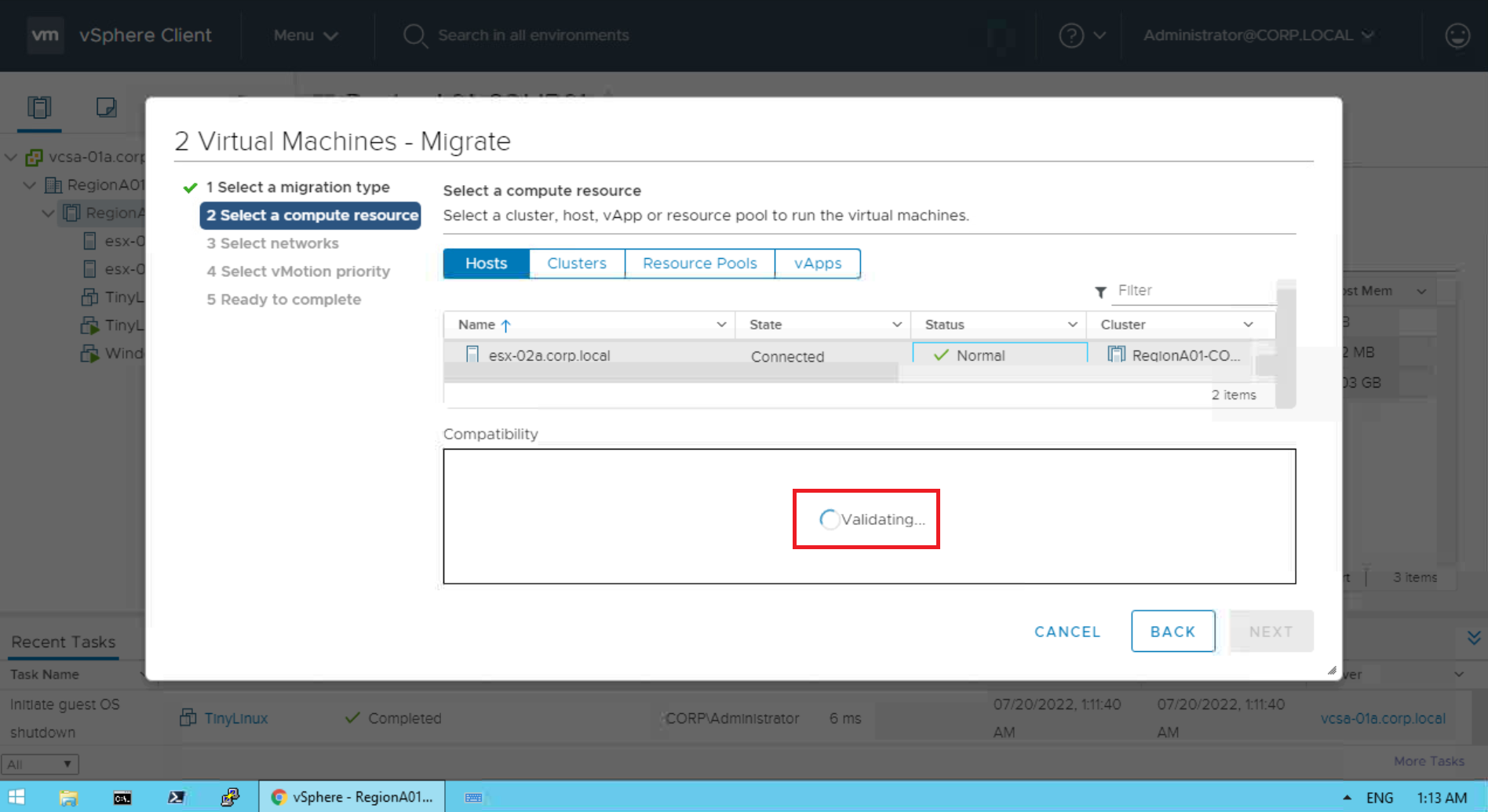Switch to the Resource Pools tab
Viewport: 1488px width, 812px height.
click(x=699, y=264)
